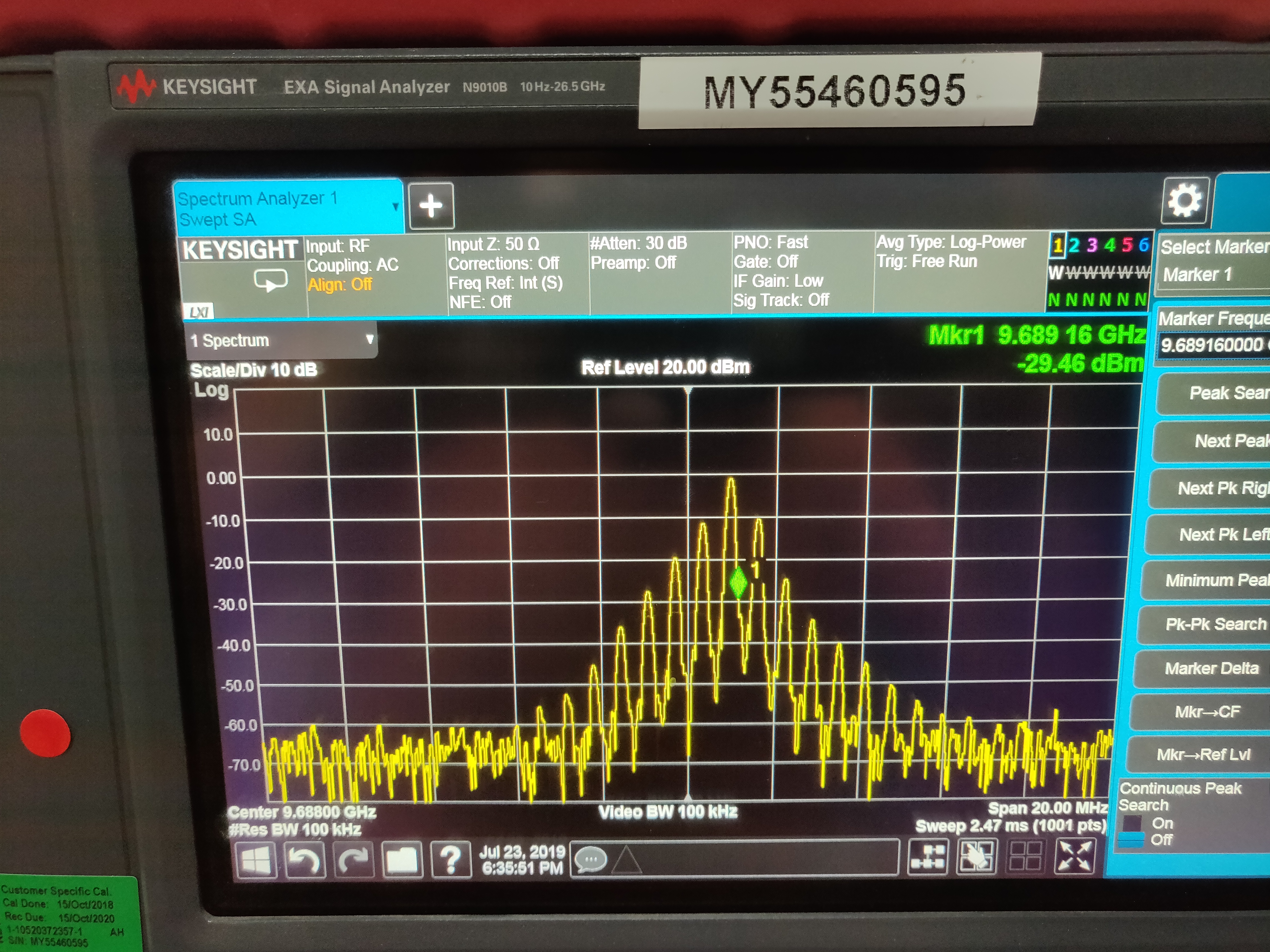Click the orange Align Off indicator
The height and width of the screenshot is (952, 1270).
339,285
